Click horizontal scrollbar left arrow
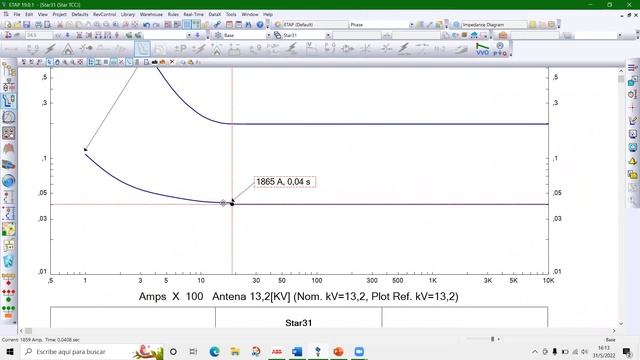The width and height of the screenshot is (640, 360). click(x=21, y=331)
